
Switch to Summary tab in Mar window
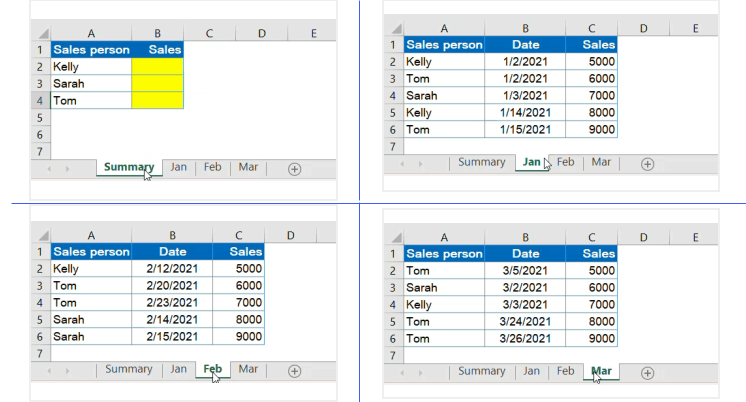(481, 371)
